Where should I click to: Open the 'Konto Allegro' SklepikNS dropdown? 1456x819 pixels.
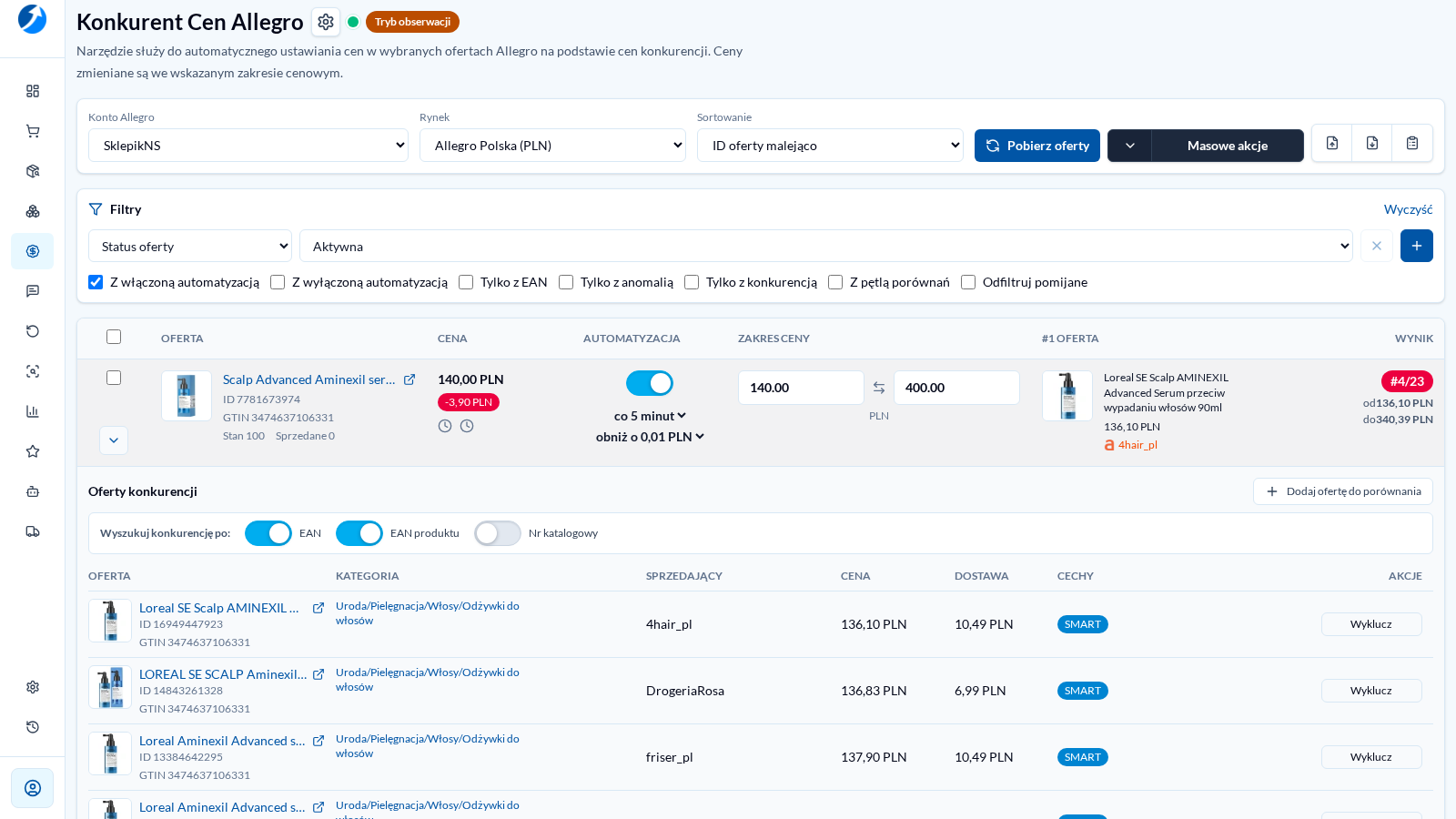pyautogui.click(x=248, y=146)
